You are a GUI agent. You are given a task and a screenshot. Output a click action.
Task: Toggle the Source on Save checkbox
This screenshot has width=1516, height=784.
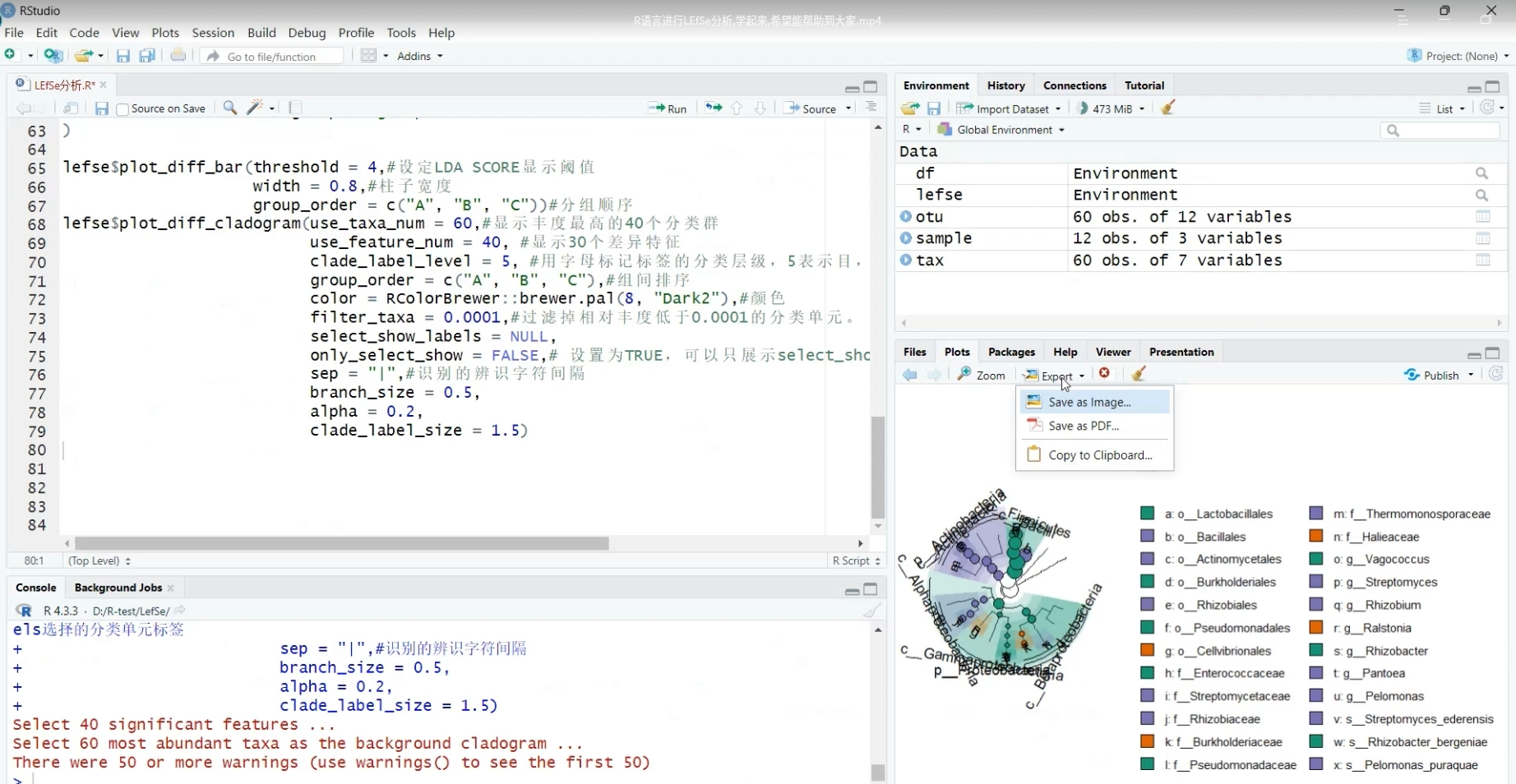tap(122, 108)
